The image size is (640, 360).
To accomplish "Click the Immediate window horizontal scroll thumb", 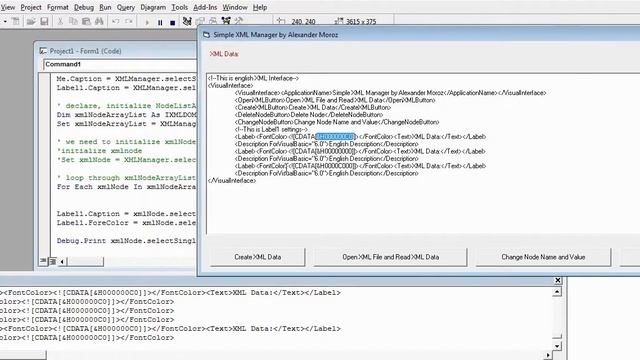I will tap(23, 356).
